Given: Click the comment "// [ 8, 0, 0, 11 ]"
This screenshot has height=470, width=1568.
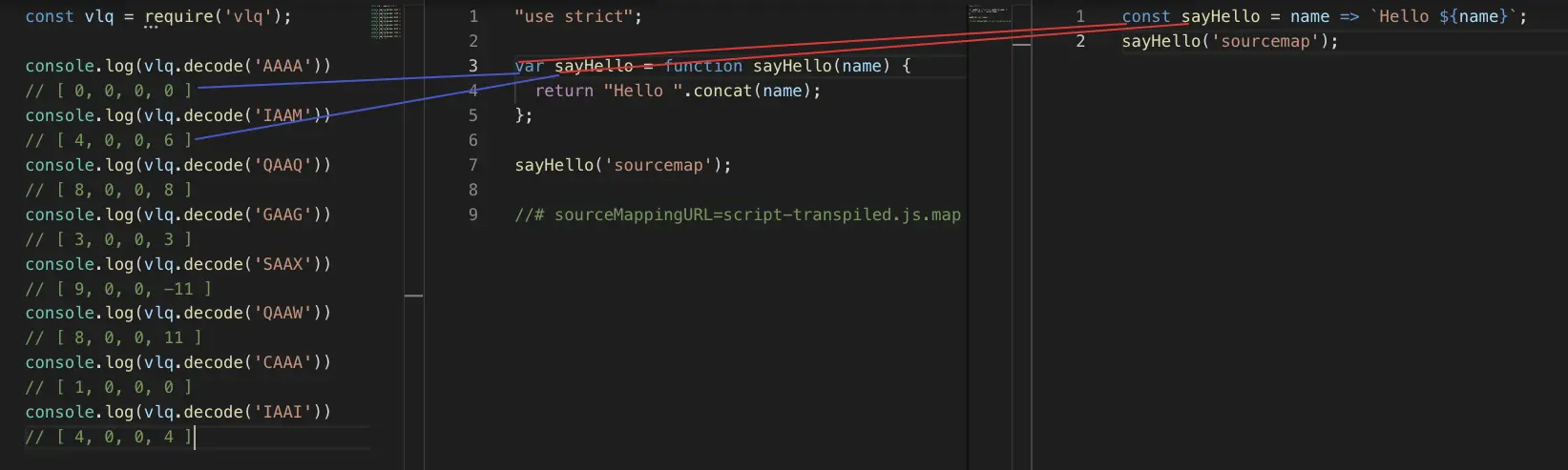Looking at the screenshot, I should click(x=114, y=337).
